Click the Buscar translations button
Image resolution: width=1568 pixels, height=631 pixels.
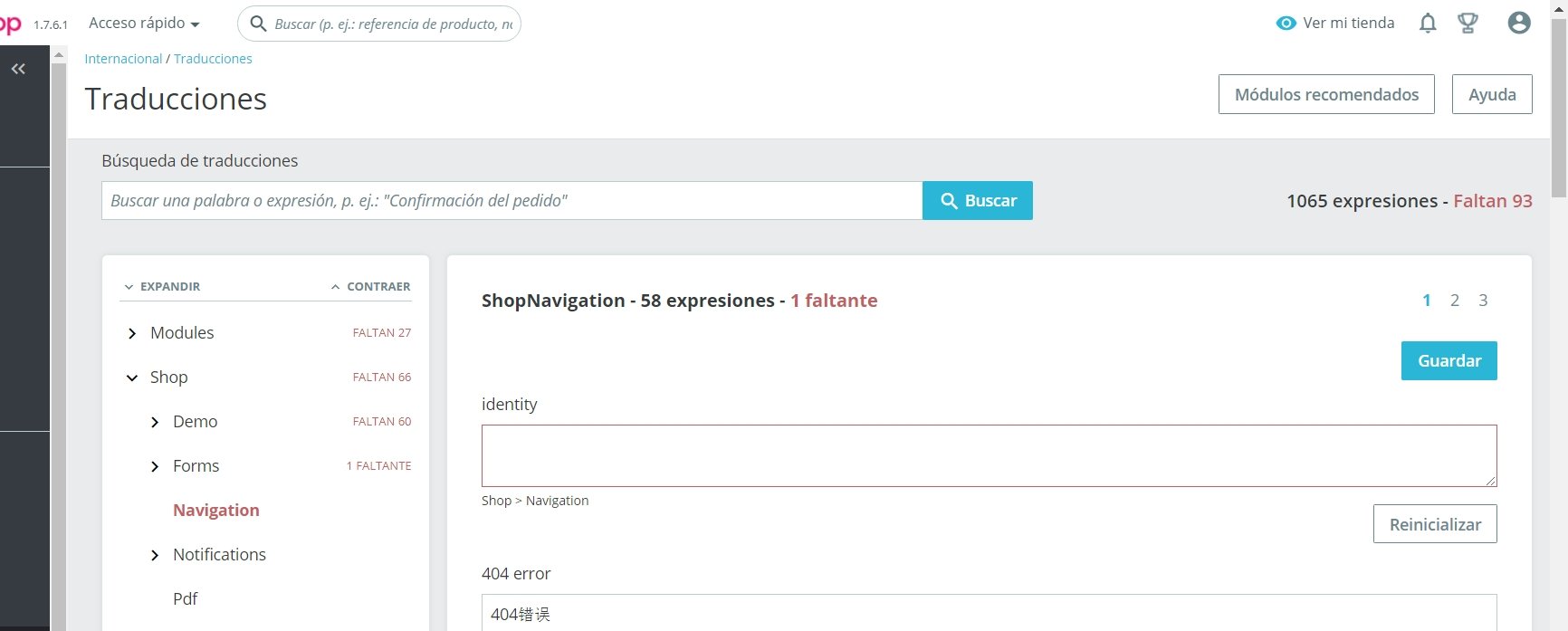pyautogui.click(x=978, y=201)
